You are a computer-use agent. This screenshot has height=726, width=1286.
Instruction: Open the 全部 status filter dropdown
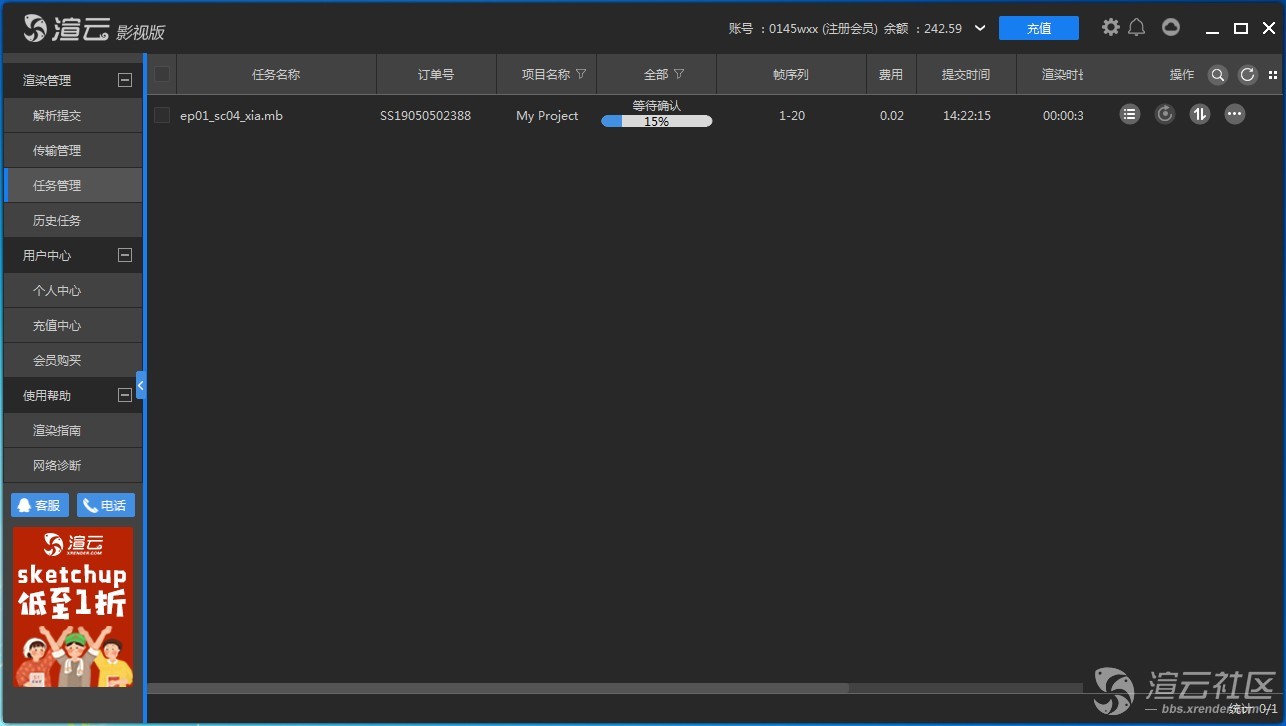[x=679, y=74]
